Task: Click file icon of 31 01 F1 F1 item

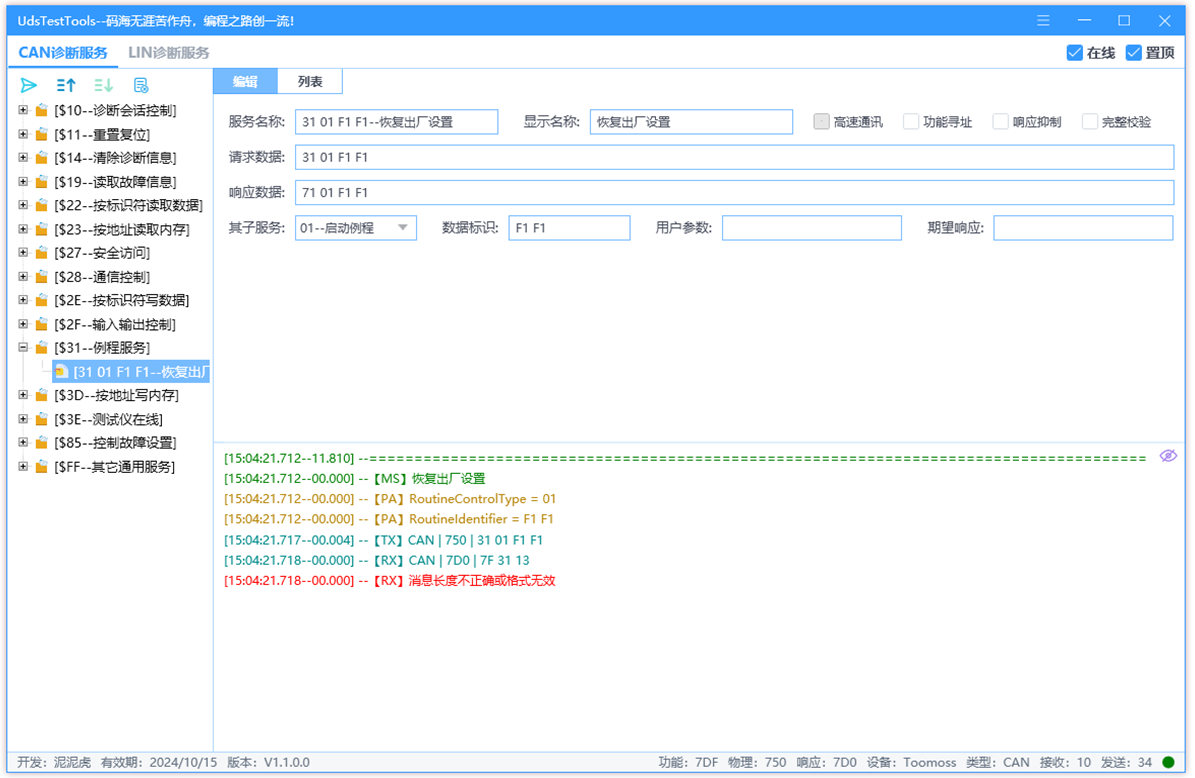Action: [x=62, y=372]
